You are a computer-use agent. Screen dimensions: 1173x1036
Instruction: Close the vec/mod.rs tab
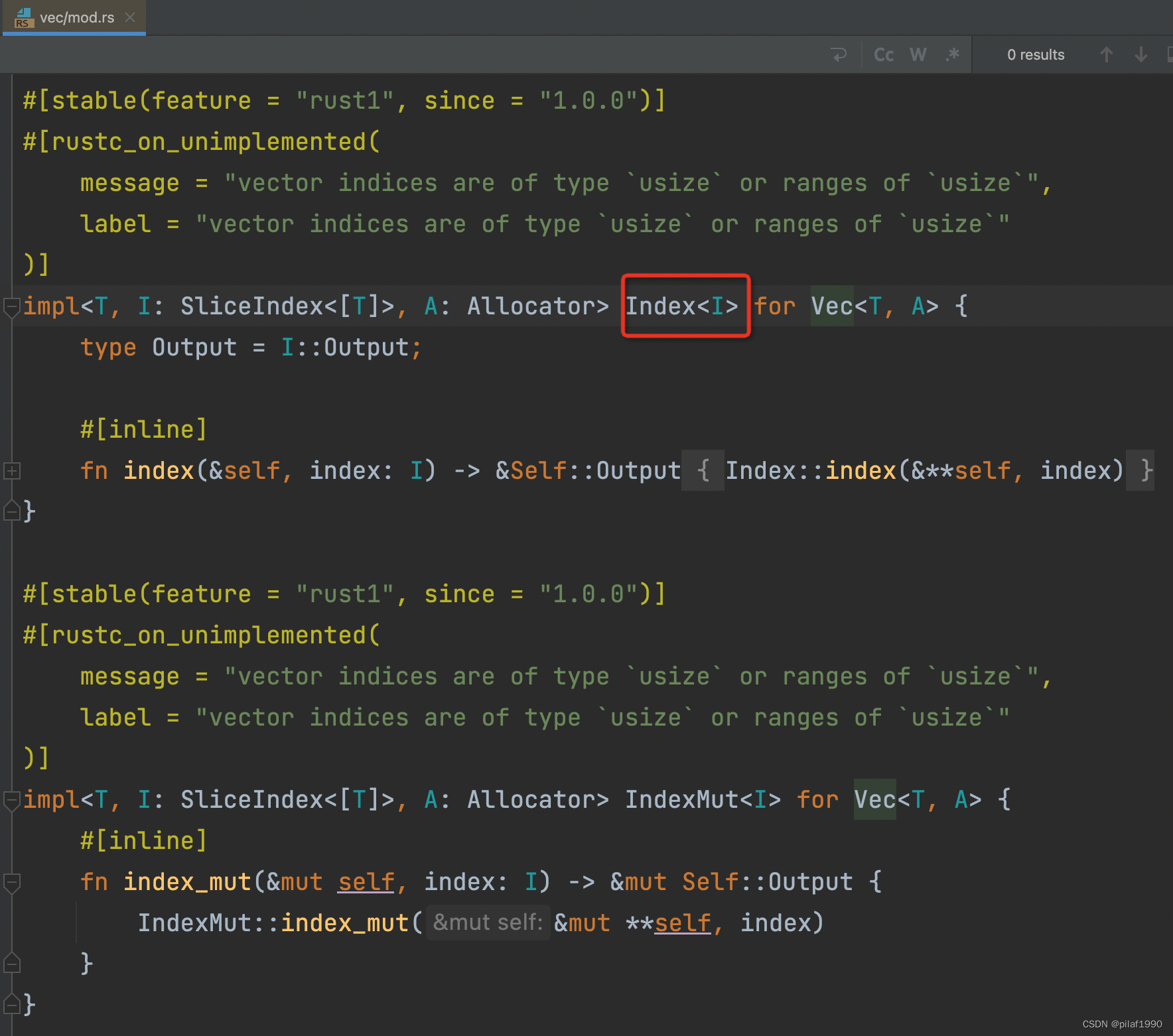[130, 17]
